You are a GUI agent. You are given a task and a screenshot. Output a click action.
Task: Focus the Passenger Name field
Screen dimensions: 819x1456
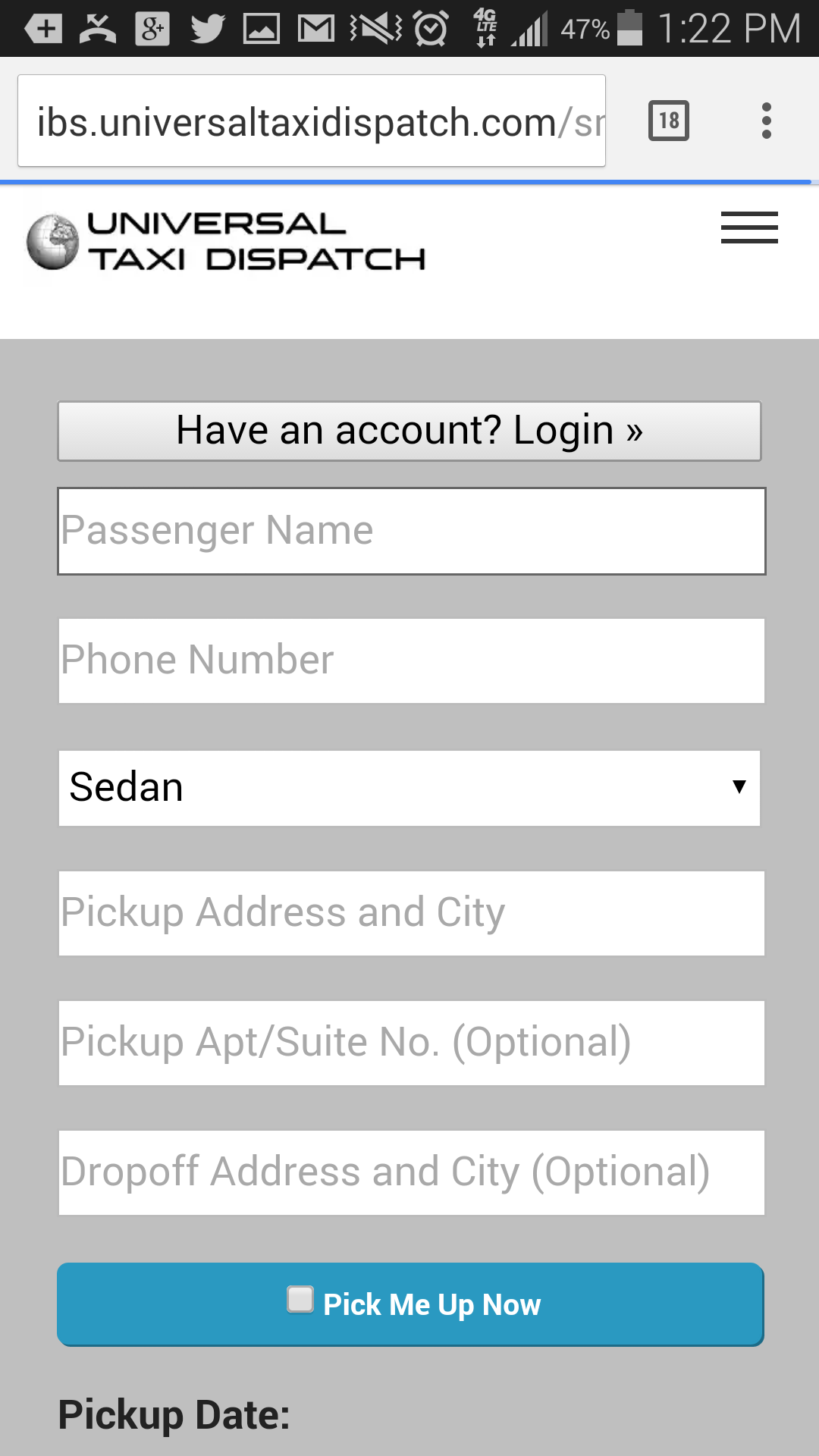tap(412, 531)
